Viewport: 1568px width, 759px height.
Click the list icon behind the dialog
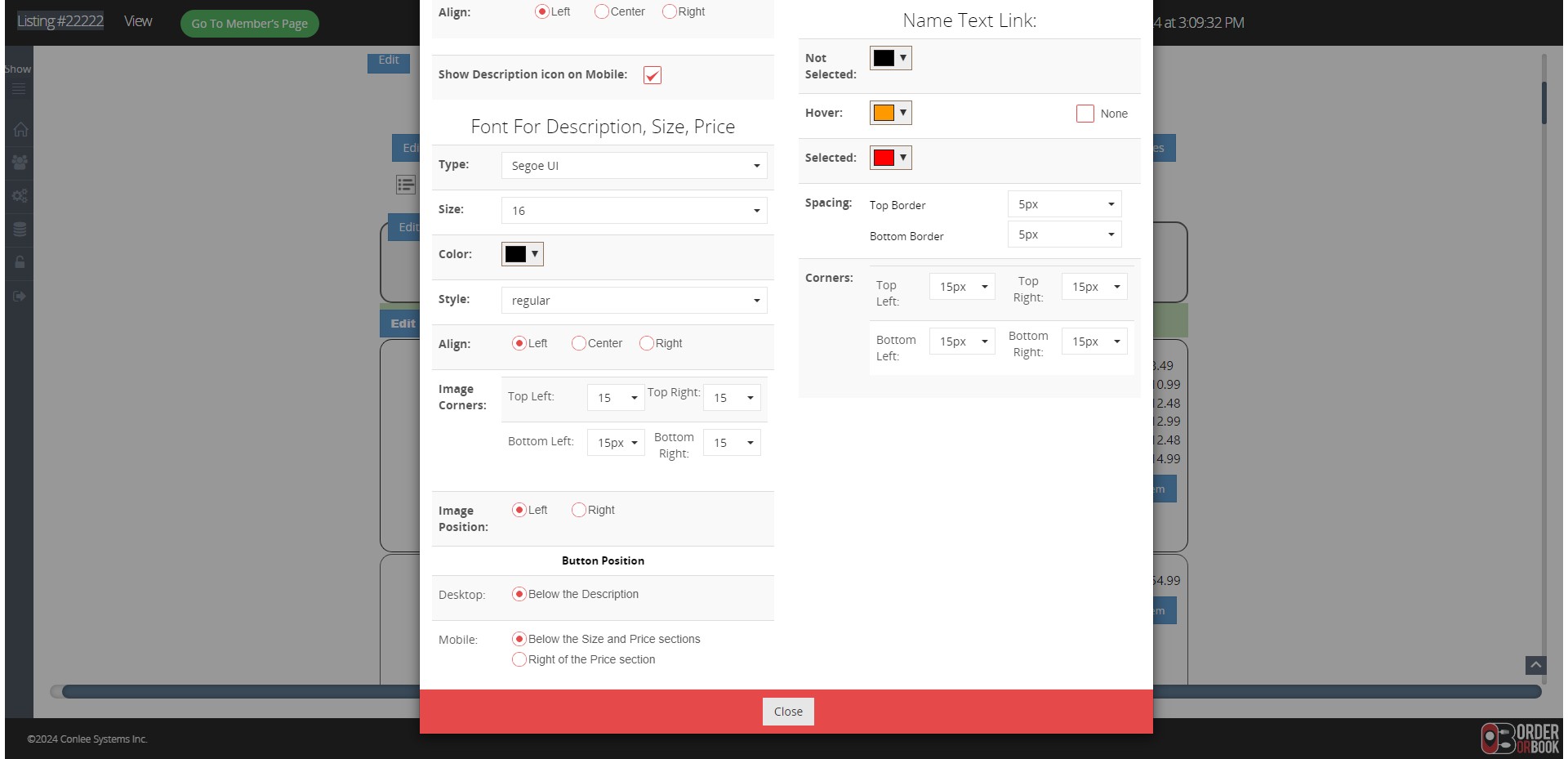pos(406,185)
